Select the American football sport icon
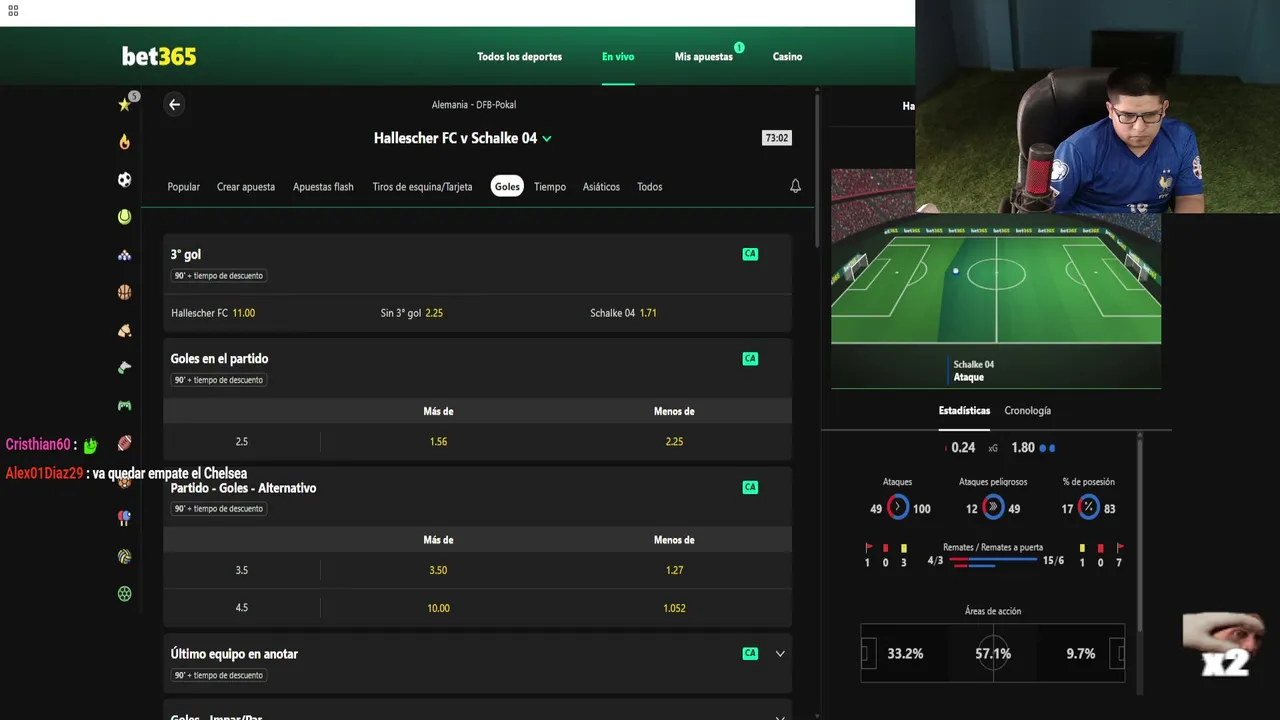Image resolution: width=1280 pixels, height=720 pixels. point(124,443)
